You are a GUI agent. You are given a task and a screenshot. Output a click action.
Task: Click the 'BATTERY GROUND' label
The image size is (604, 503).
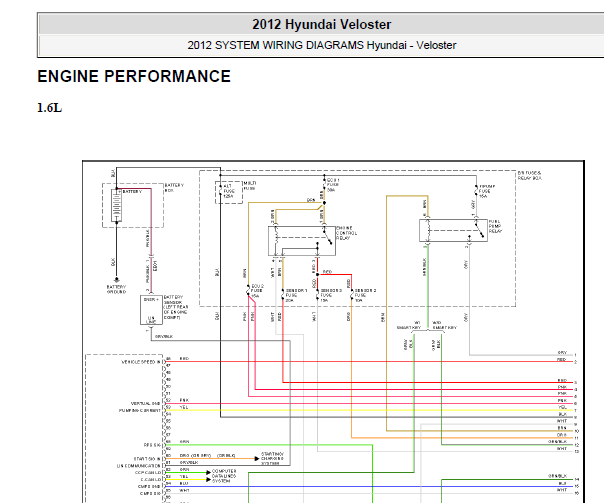pyautogui.click(x=116, y=289)
